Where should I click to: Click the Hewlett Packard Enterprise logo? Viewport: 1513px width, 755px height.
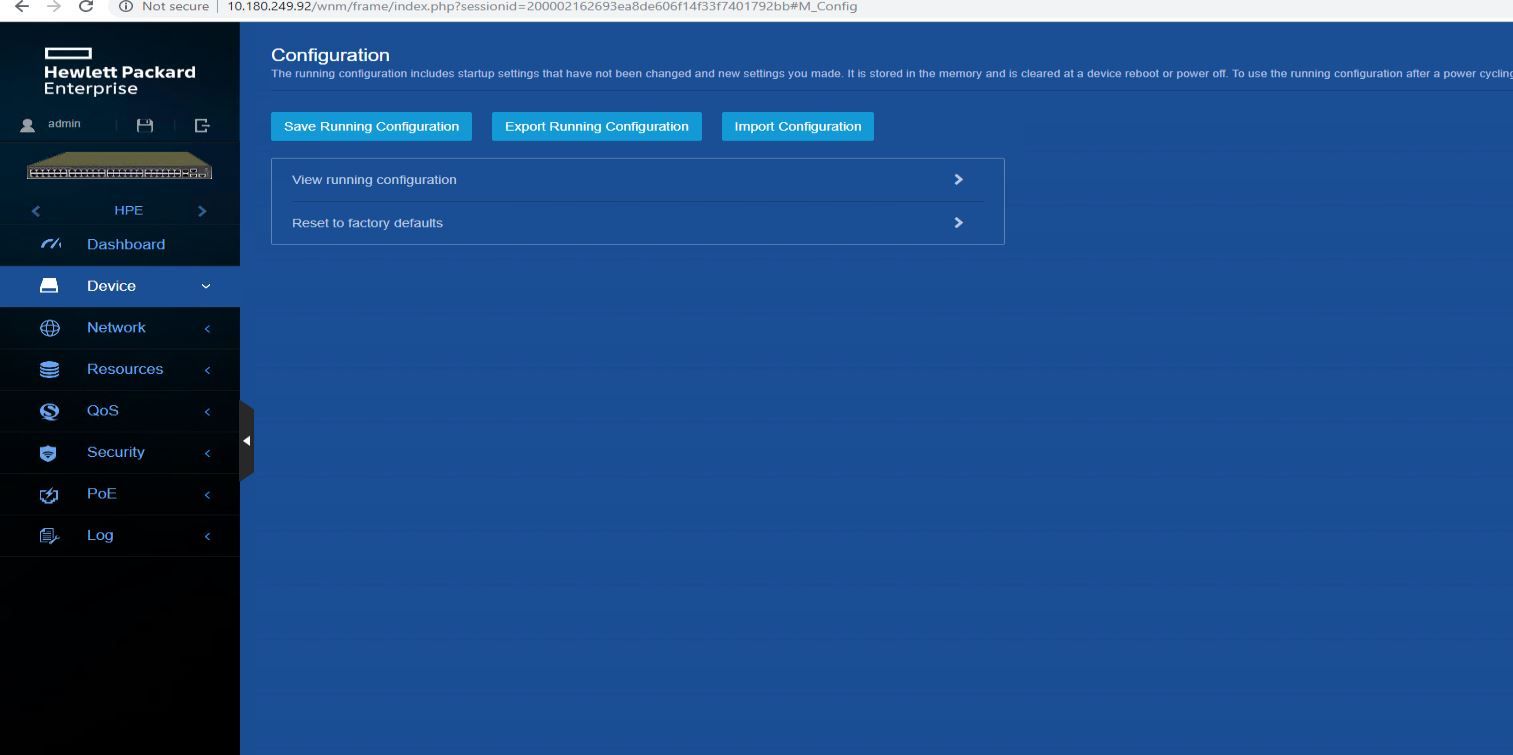pos(119,72)
